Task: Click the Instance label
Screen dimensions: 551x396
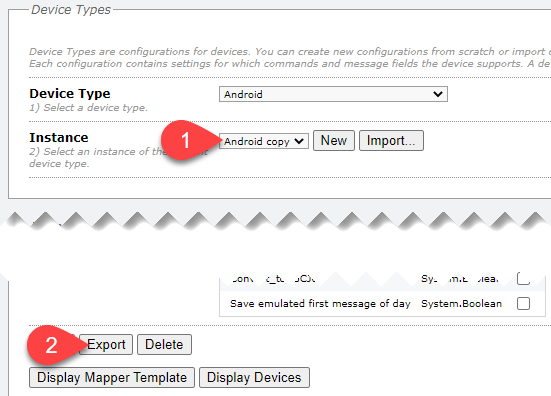Action: 59,137
